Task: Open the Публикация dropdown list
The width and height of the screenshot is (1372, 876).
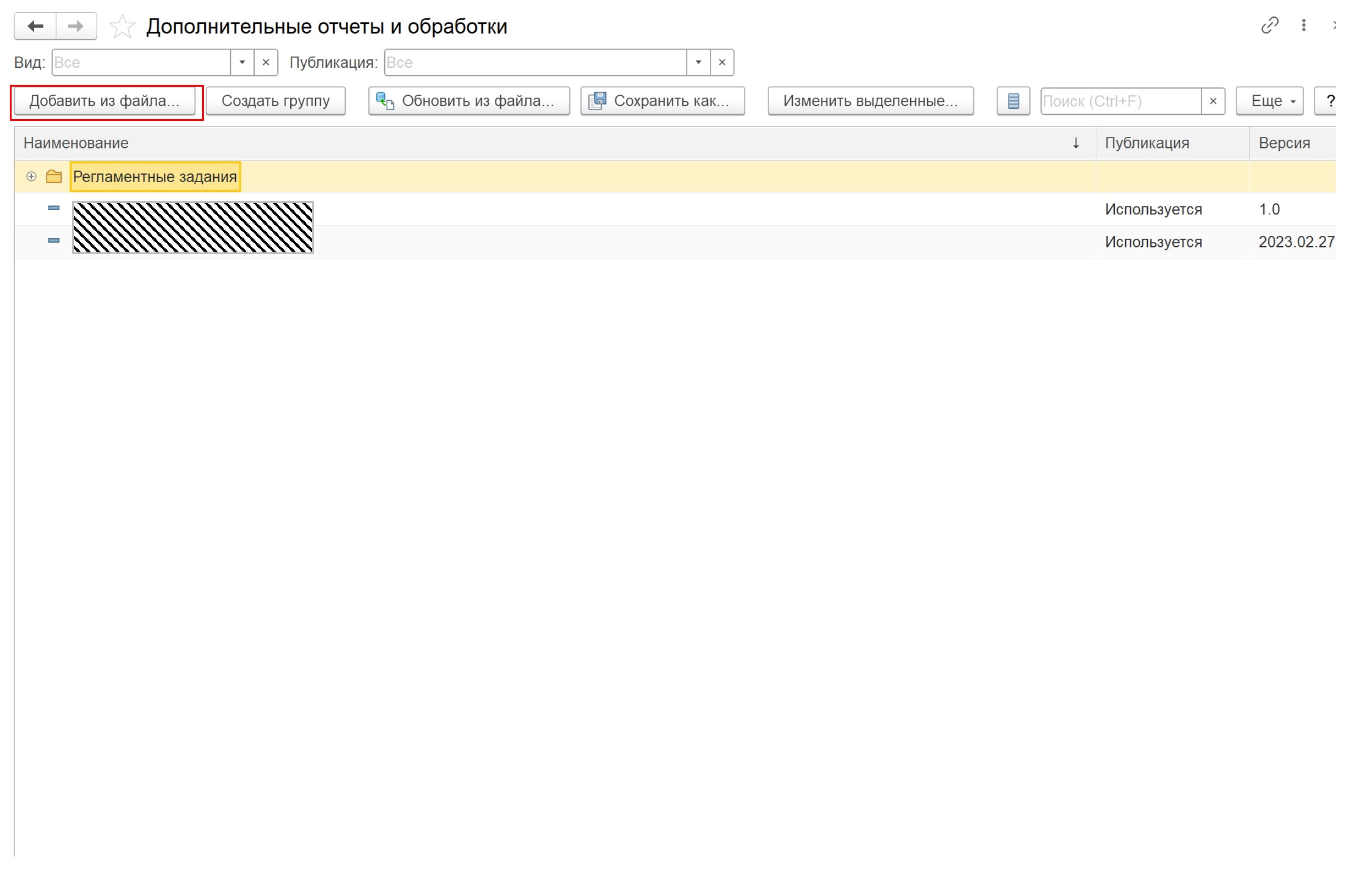Action: tap(698, 62)
